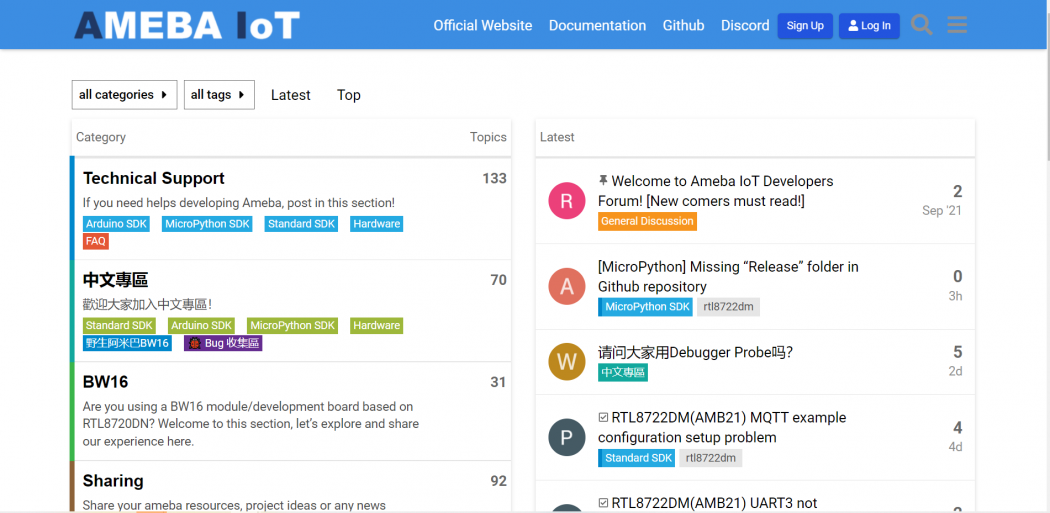This screenshot has height=513, width=1050.
Task: Select the orange General Discussion tag
Action: pos(648,222)
